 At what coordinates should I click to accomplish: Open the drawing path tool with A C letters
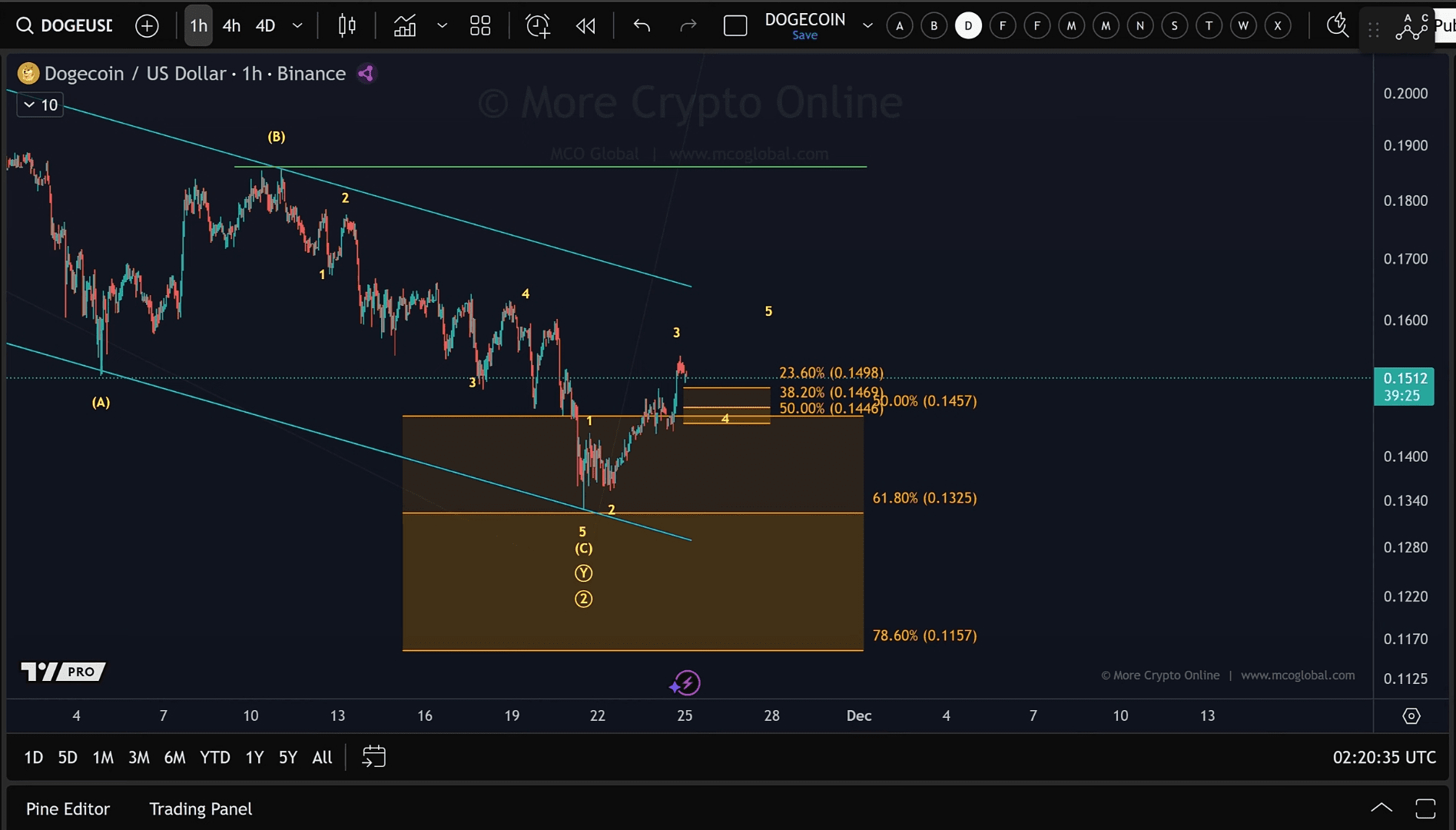pyautogui.click(x=1411, y=27)
